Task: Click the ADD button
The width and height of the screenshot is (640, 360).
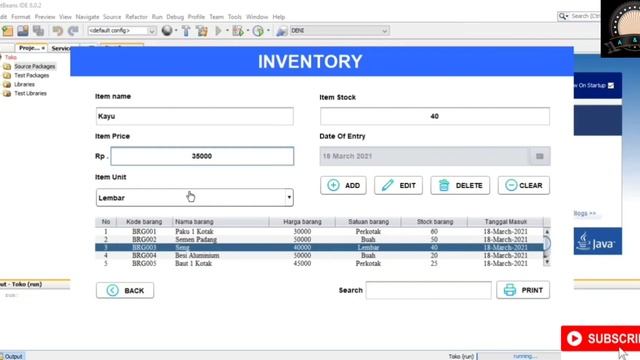Action: [343, 185]
